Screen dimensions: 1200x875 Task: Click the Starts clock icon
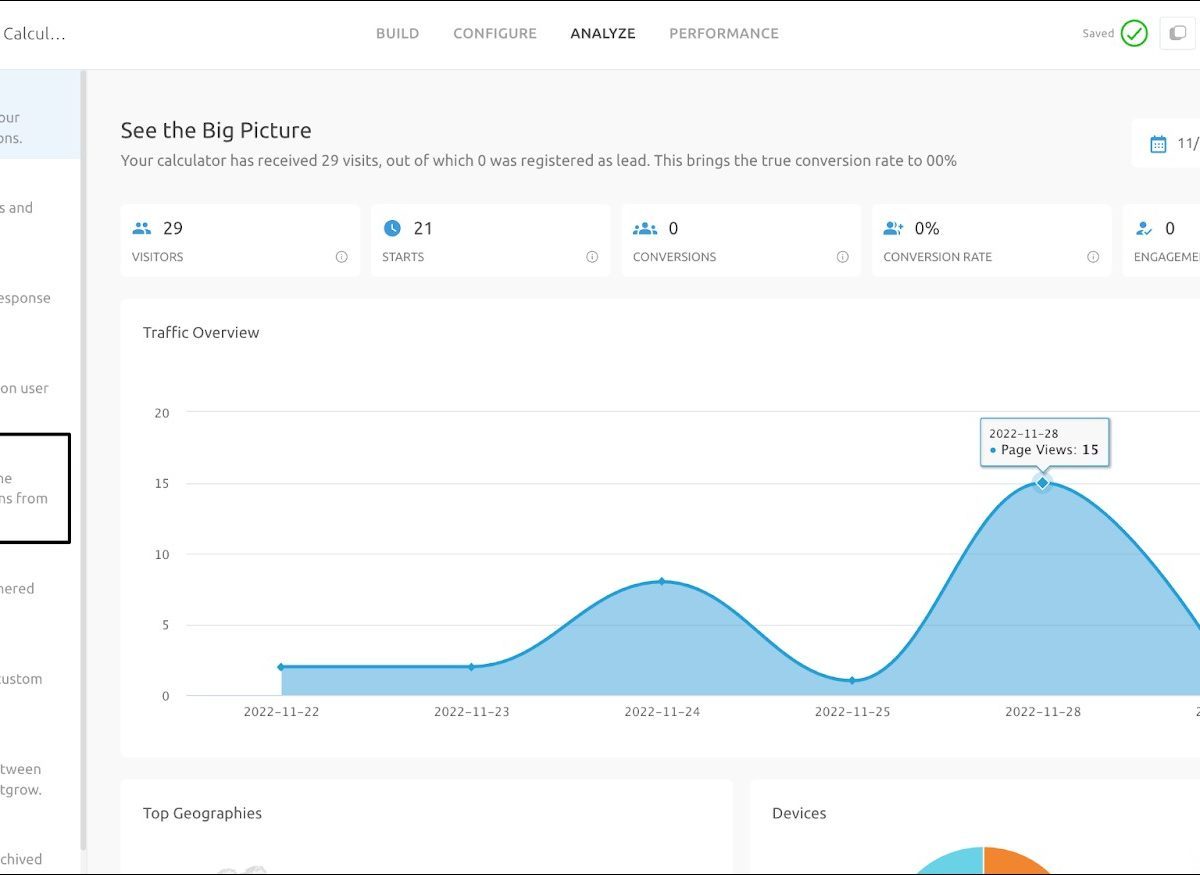coord(392,229)
